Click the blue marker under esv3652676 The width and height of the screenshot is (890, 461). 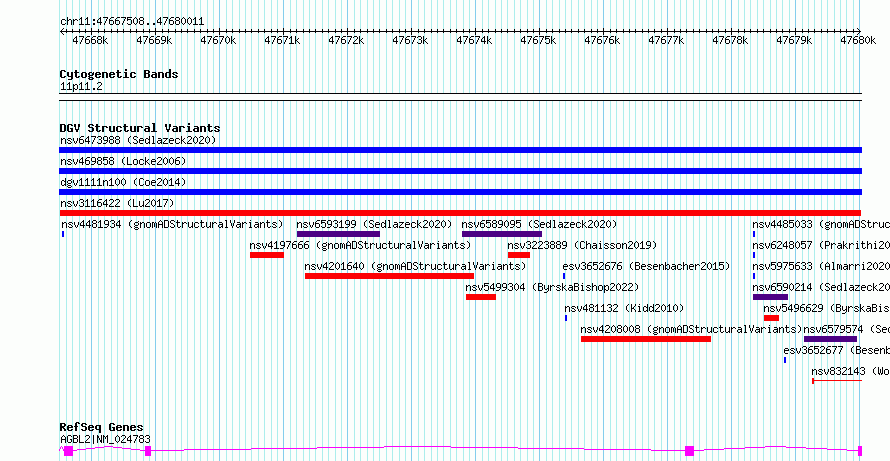click(x=564, y=276)
